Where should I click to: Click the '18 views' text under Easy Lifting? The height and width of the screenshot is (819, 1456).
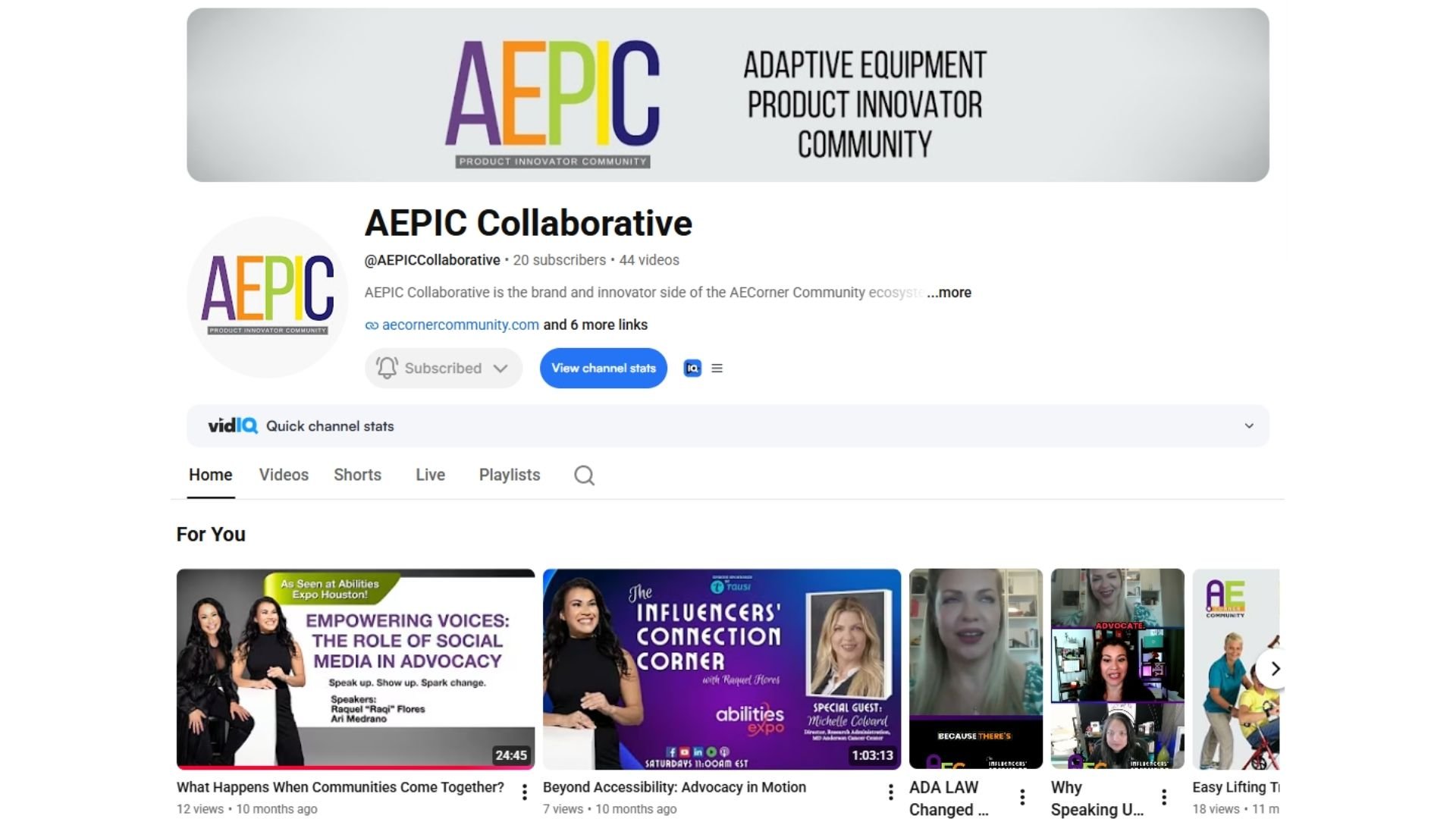coord(1216,809)
